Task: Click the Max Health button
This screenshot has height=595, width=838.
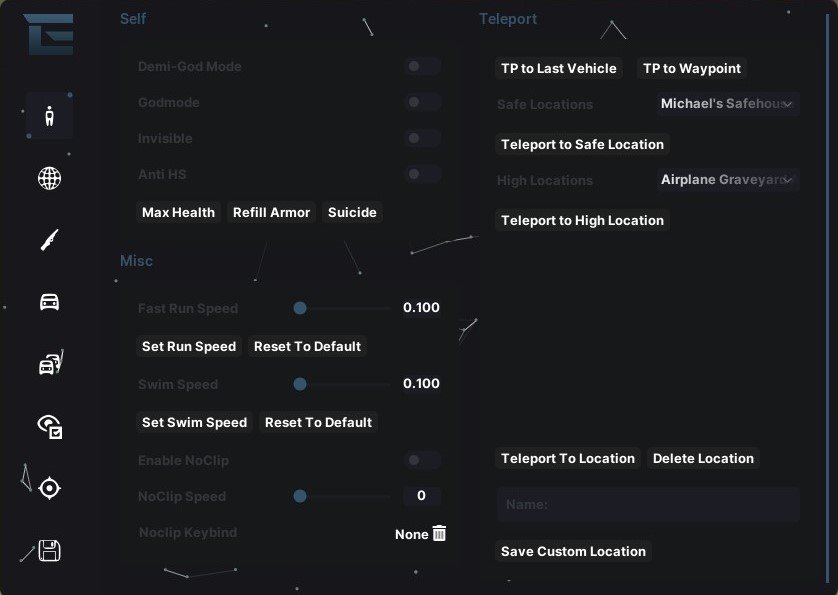Action: tap(178, 212)
